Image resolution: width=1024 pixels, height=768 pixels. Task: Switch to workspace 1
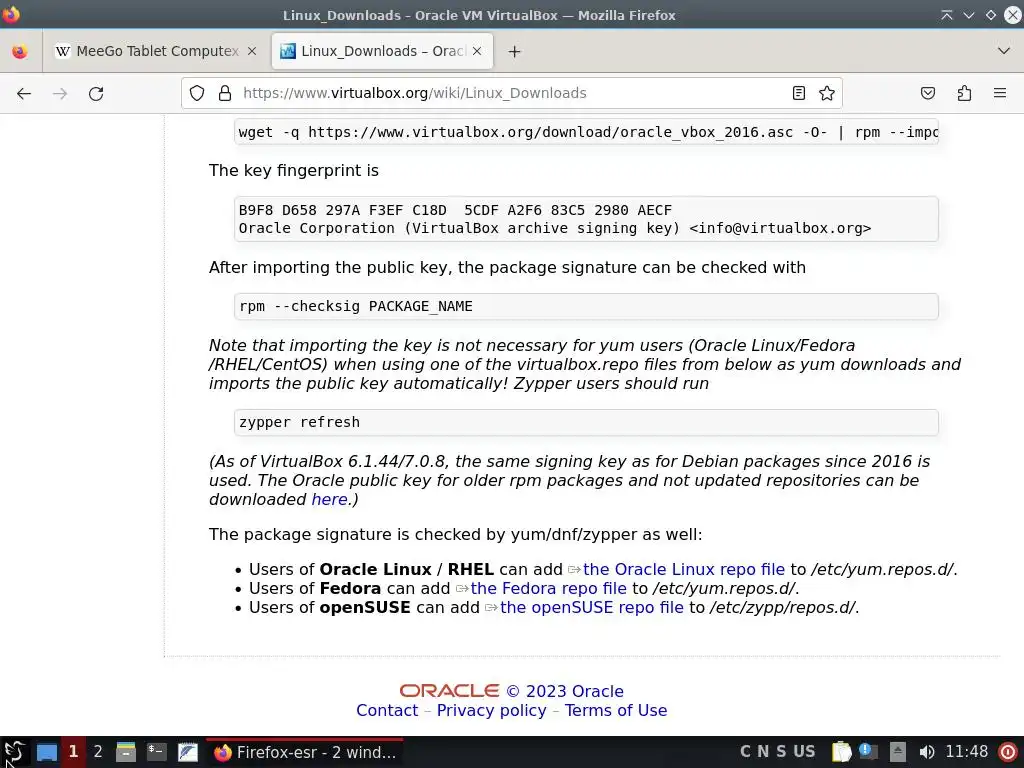point(73,752)
